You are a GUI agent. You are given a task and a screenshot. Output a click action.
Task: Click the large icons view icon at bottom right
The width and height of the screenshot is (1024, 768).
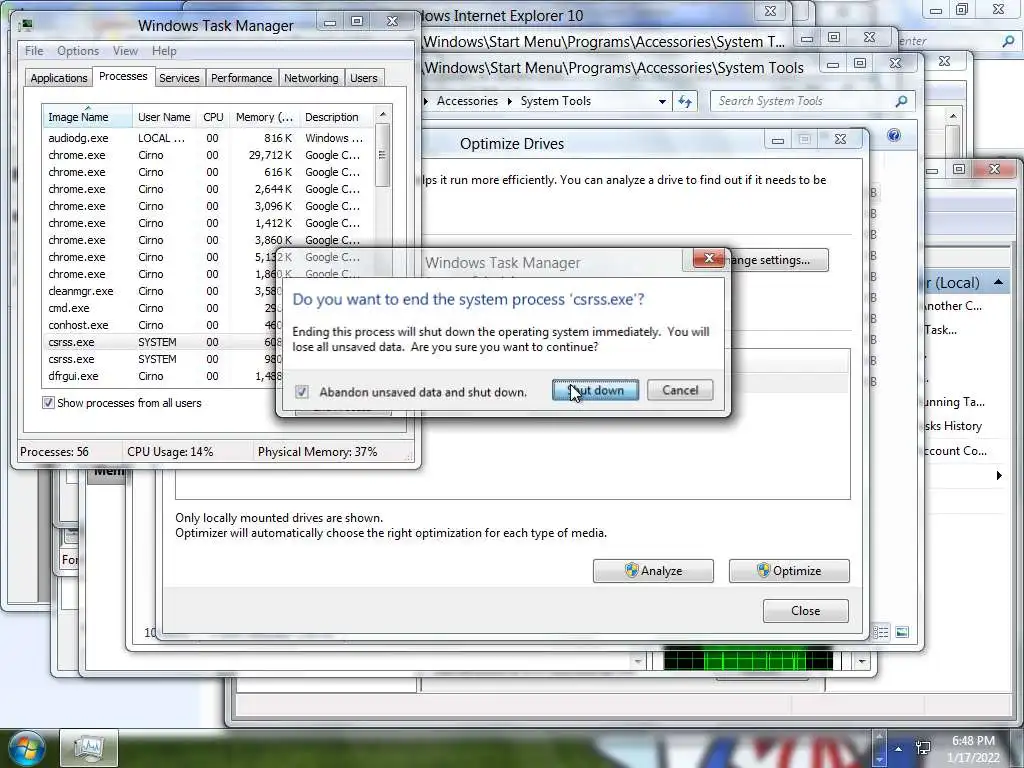click(902, 632)
